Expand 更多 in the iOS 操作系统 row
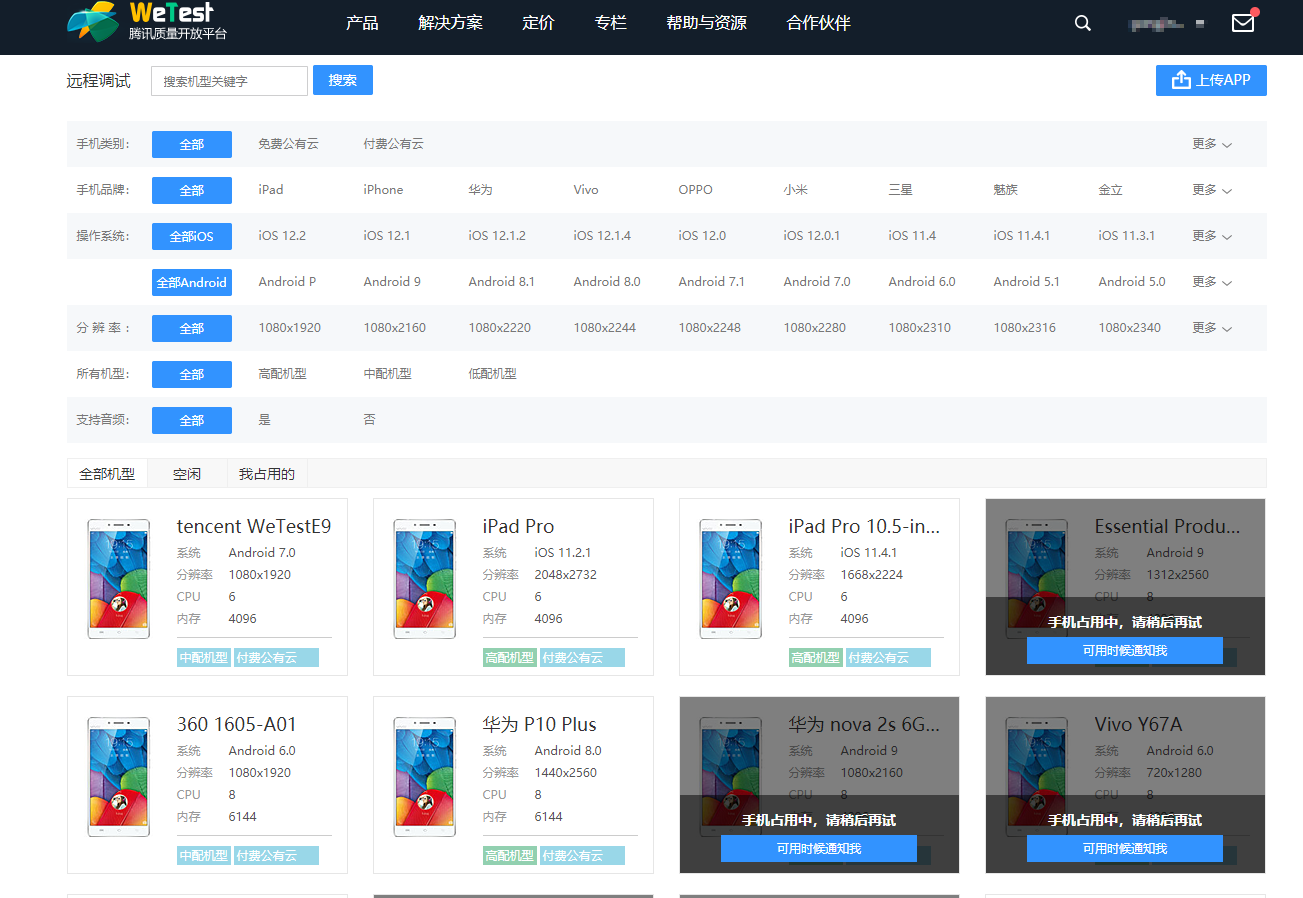This screenshot has height=898, width=1303. coord(1212,236)
